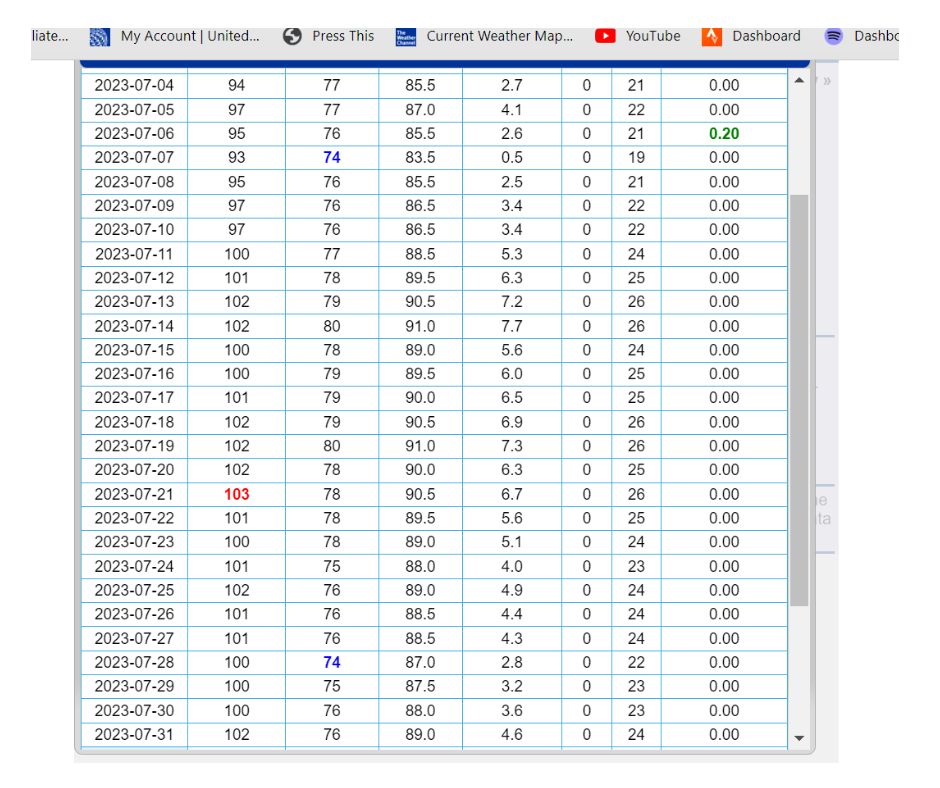Click the 0.5 value in the 2023-07-07 row
940x788 pixels.
point(511,158)
